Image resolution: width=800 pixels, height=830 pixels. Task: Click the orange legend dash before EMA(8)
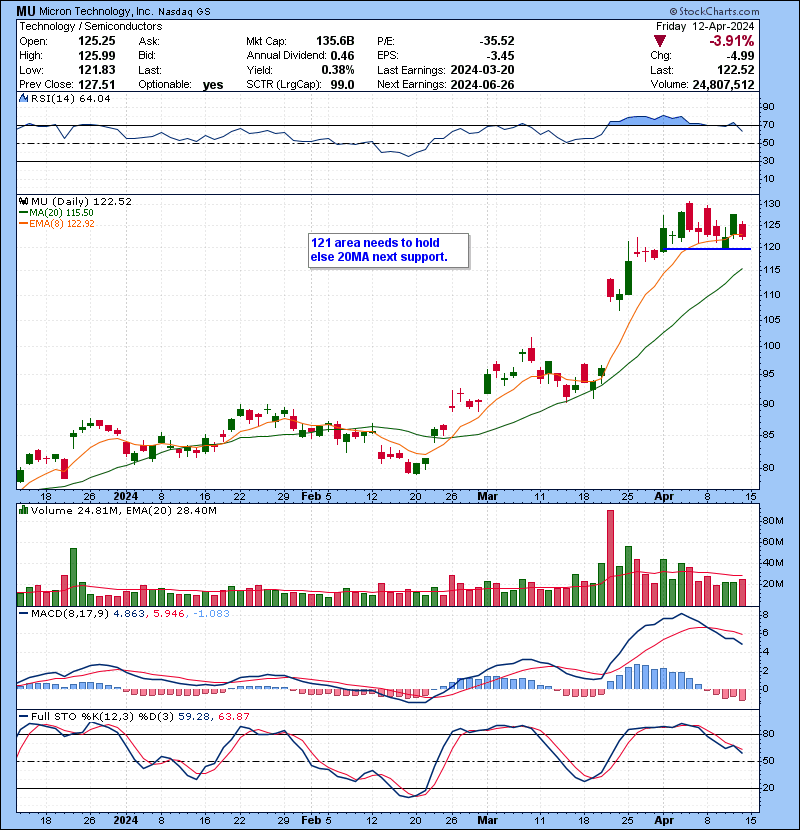[23, 223]
